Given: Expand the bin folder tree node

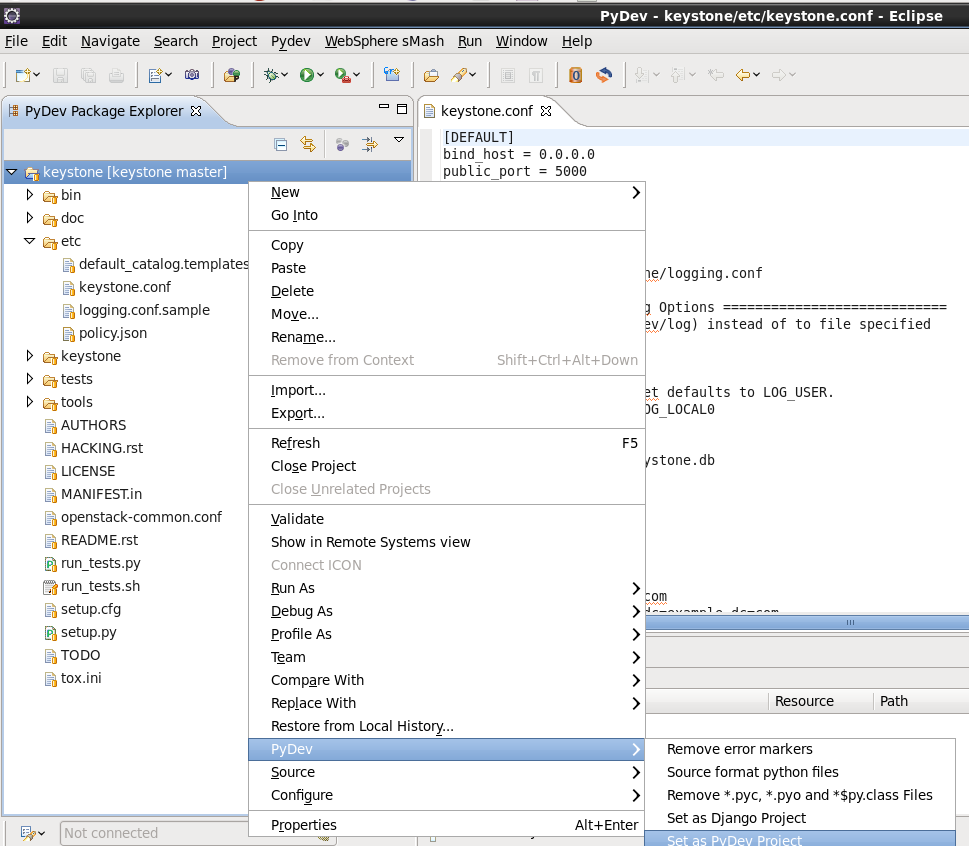Looking at the screenshot, I should coord(30,195).
